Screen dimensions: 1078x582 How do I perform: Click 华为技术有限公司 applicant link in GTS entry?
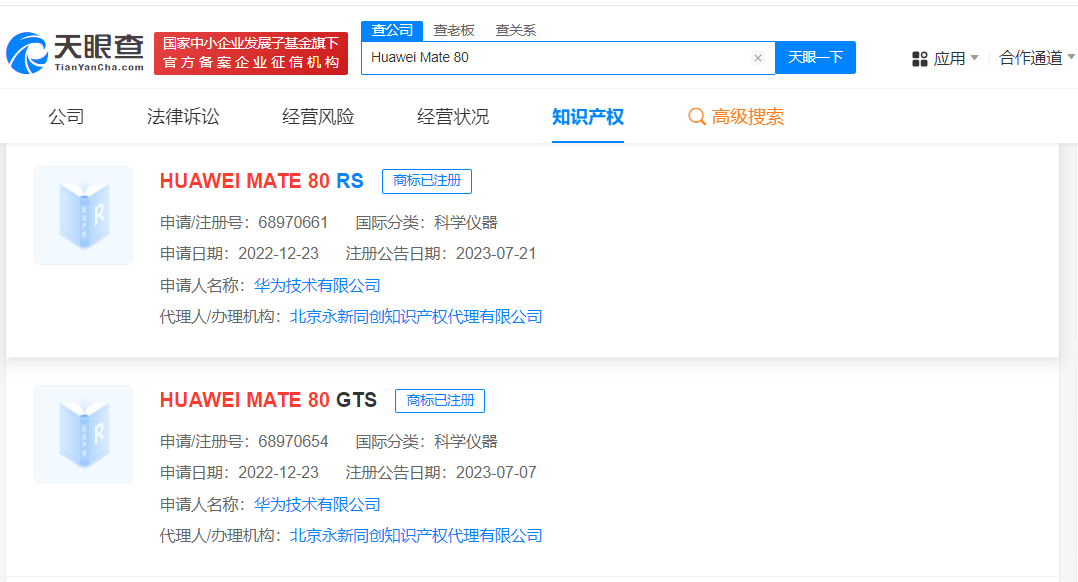317,504
